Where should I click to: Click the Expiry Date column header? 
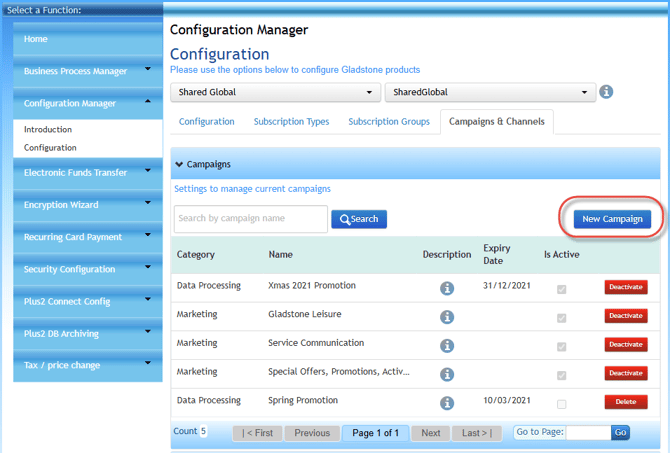pos(497,254)
